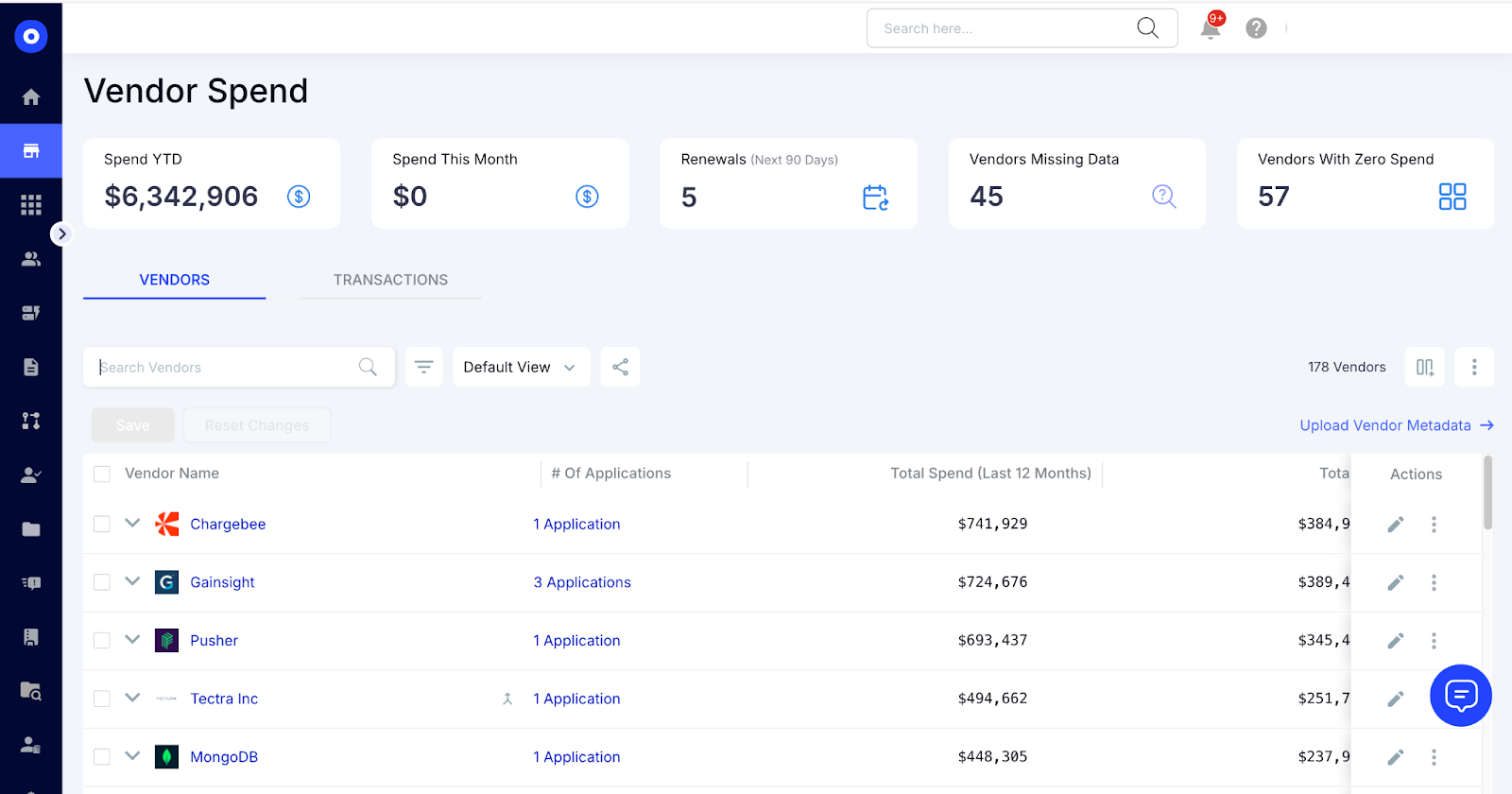Click the notifications bell icon
The height and width of the screenshot is (794, 1512).
pos(1211,27)
